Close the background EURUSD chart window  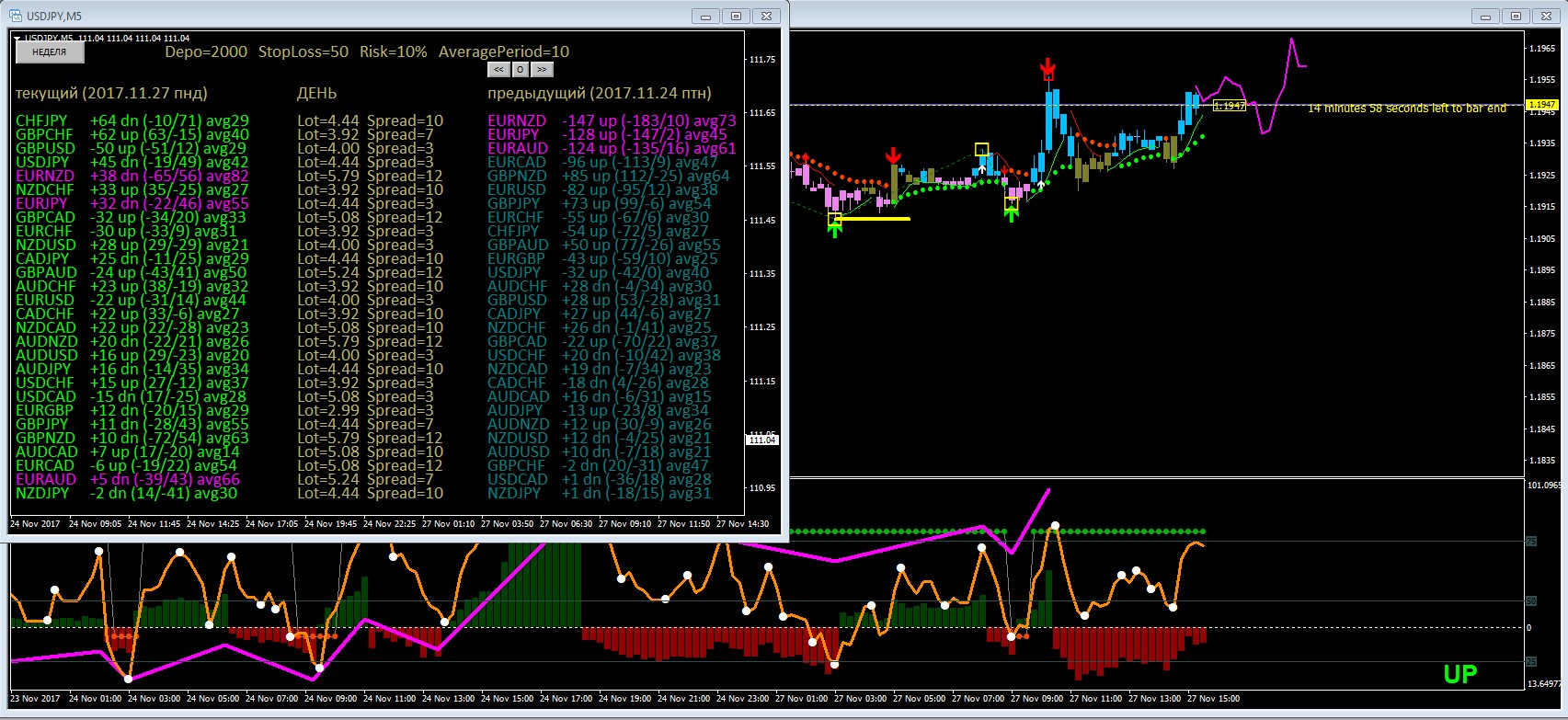click(1546, 16)
